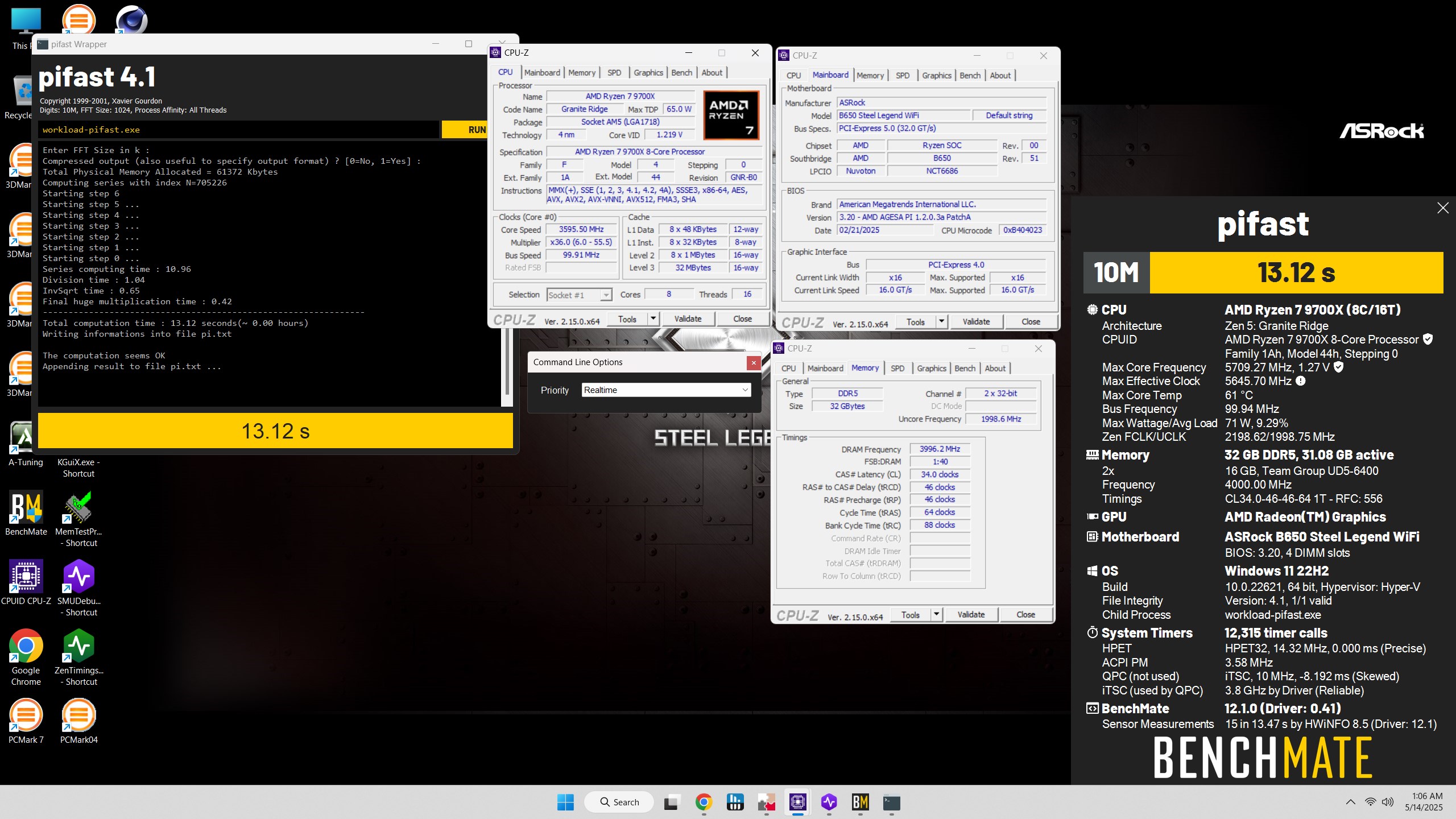Expand Tools arrow in Mainboard CPU-Z window
This screenshot has width=1456, height=819.
(x=942, y=321)
